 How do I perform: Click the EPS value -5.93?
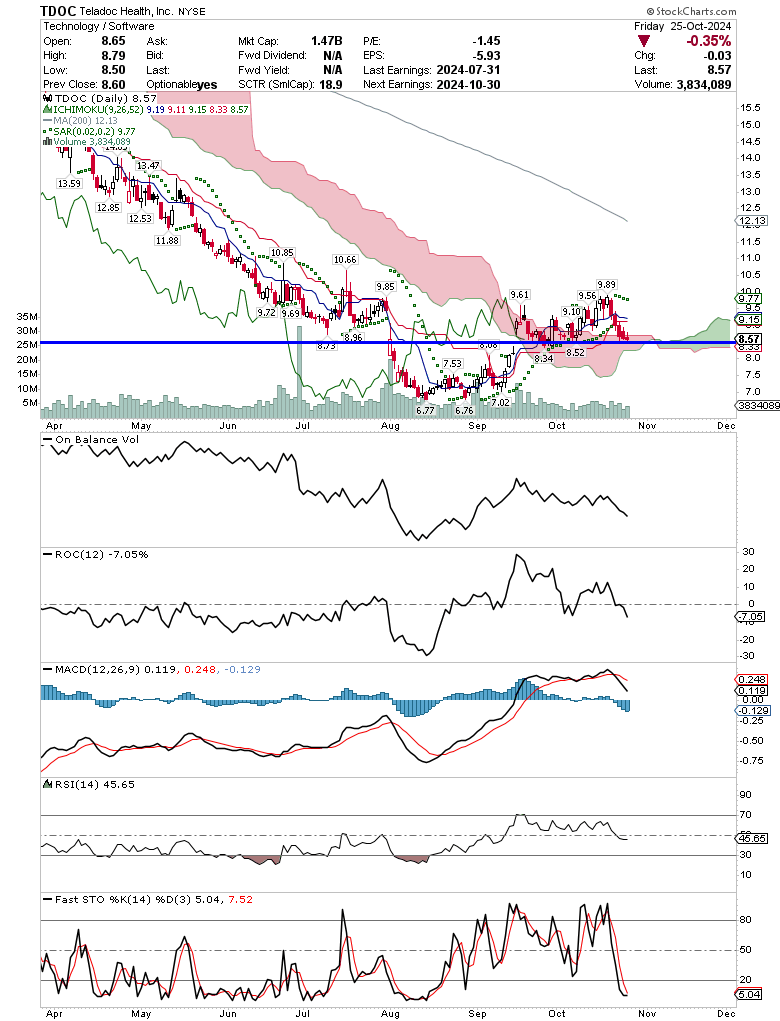click(486, 55)
